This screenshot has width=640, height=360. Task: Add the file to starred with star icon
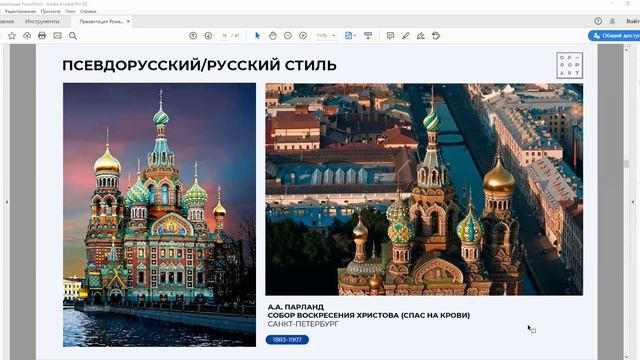coord(12,36)
